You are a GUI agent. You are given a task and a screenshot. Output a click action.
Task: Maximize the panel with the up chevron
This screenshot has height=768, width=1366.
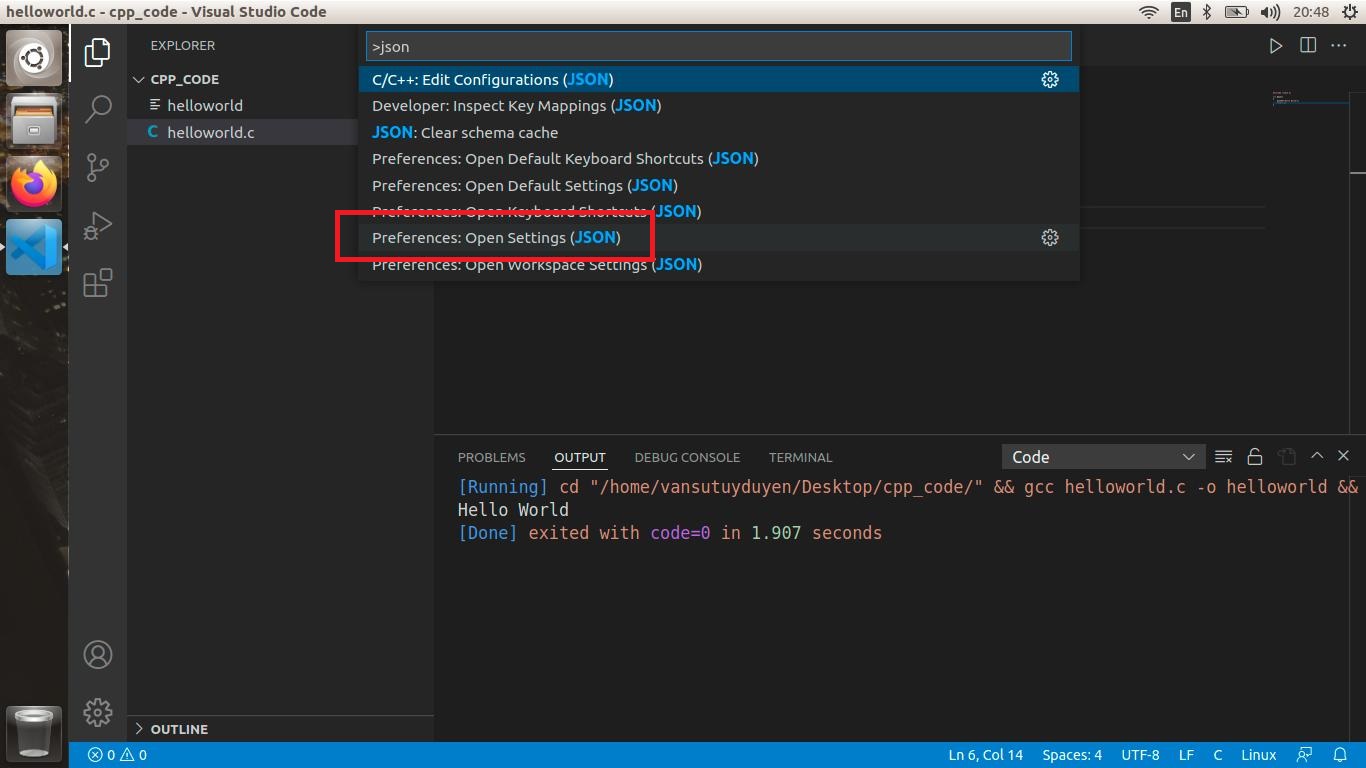pyautogui.click(x=1317, y=456)
